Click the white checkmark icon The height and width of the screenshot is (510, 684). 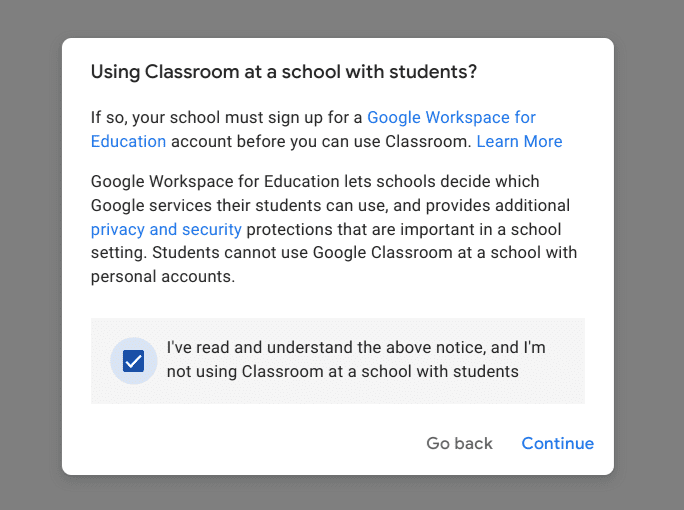[133, 361]
